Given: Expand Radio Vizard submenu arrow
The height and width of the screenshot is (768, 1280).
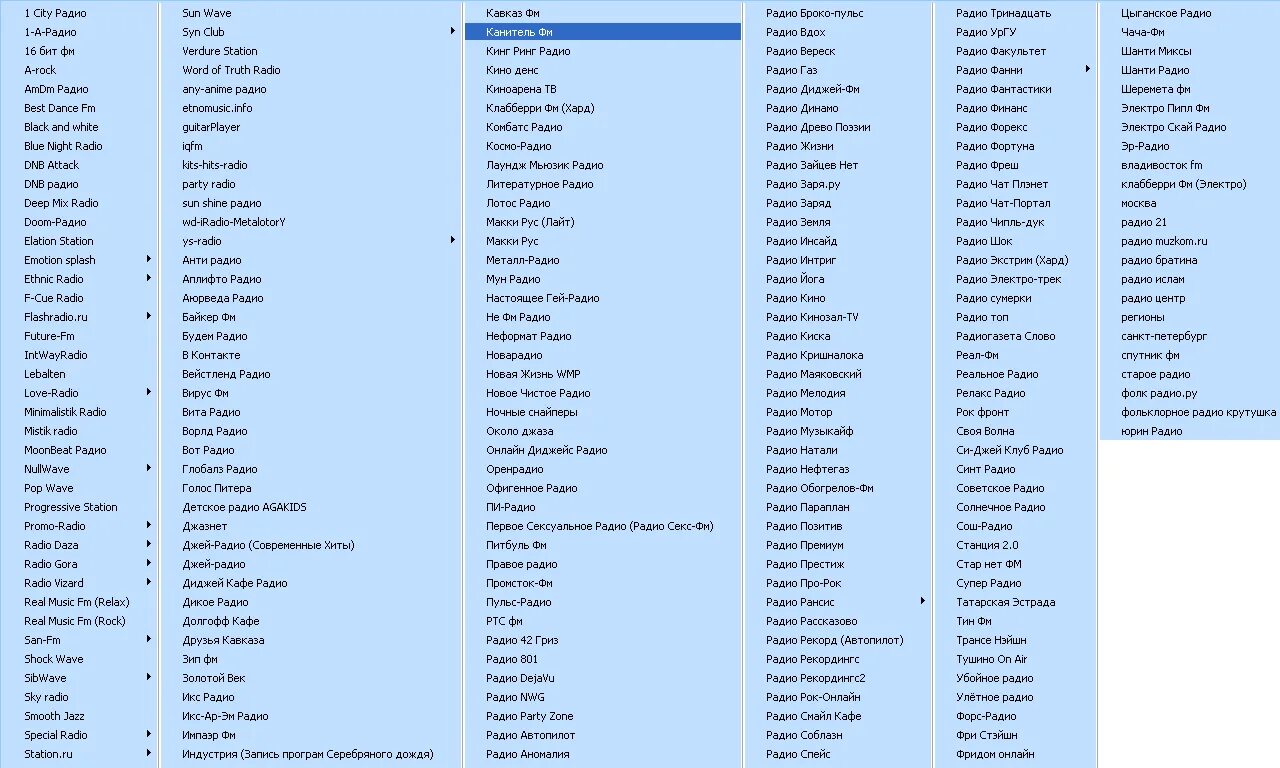Looking at the screenshot, I should 149,583.
